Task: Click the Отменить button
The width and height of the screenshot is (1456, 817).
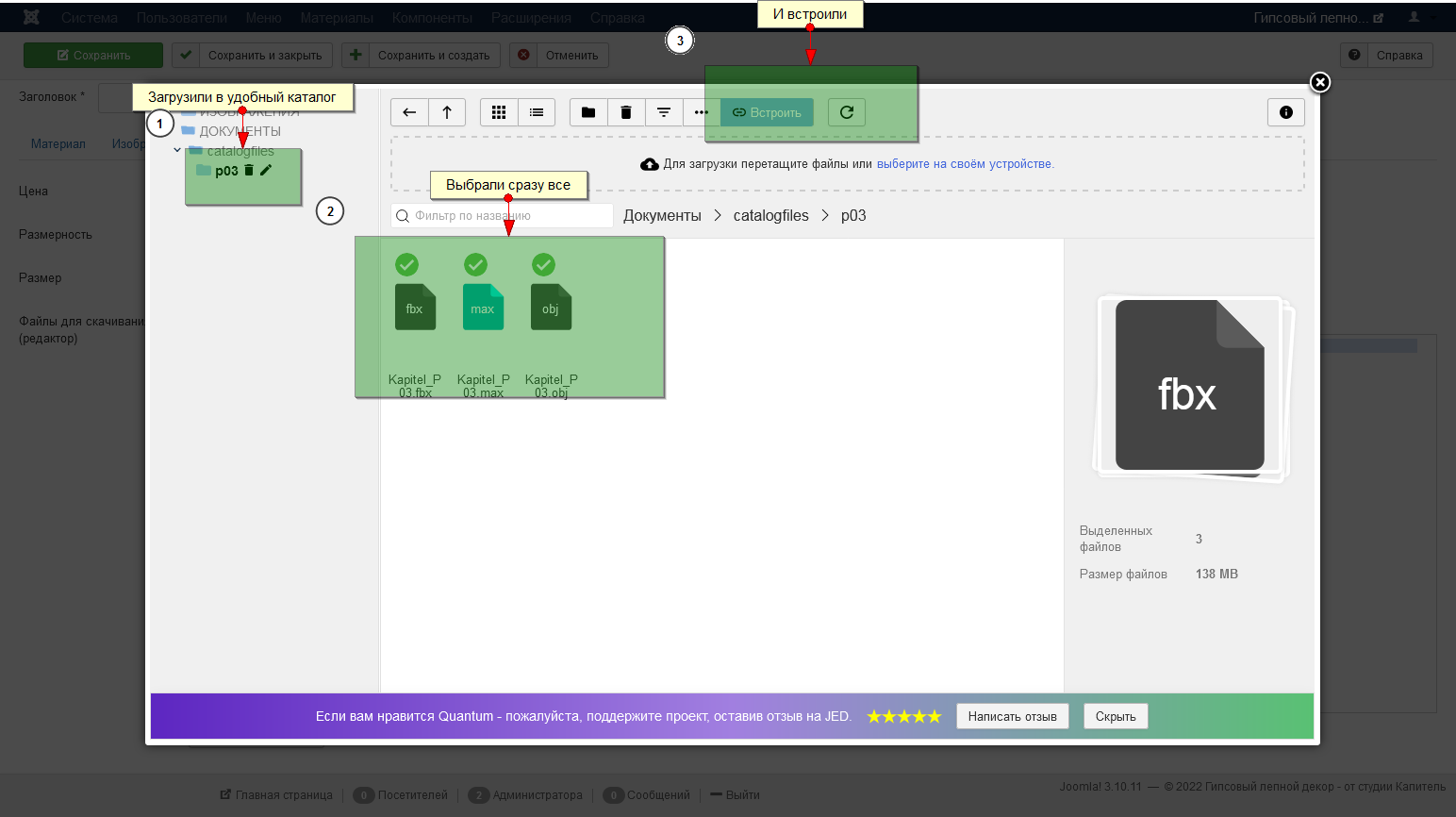Action: (x=559, y=55)
